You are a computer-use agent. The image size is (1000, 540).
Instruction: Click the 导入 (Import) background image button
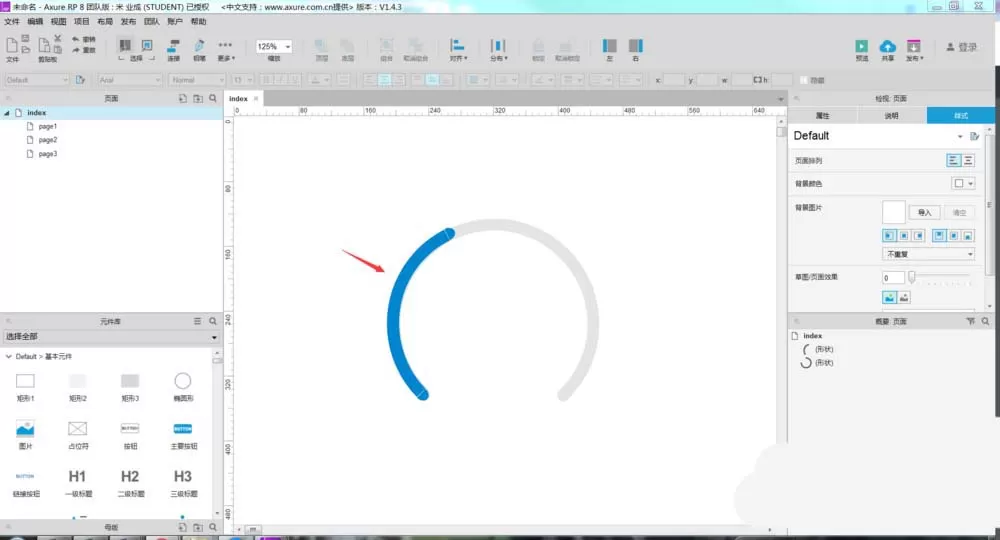point(924,212)
